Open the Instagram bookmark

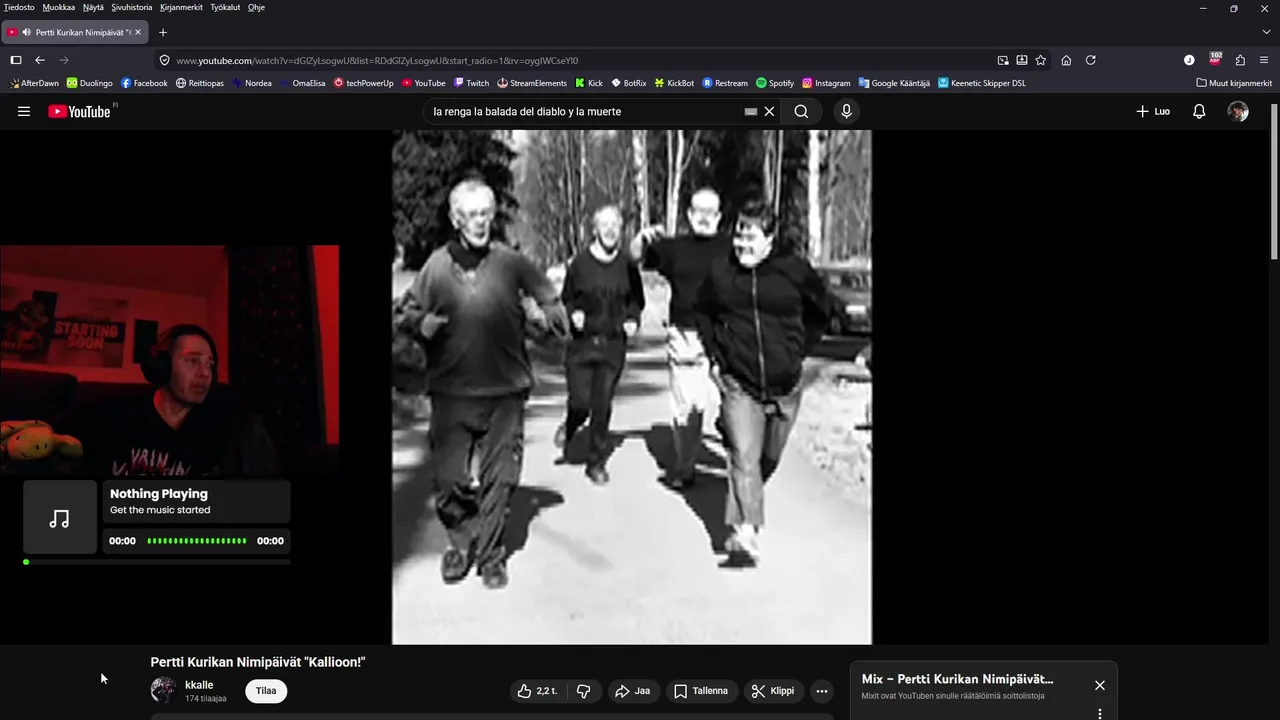click(x=826, y=83)
